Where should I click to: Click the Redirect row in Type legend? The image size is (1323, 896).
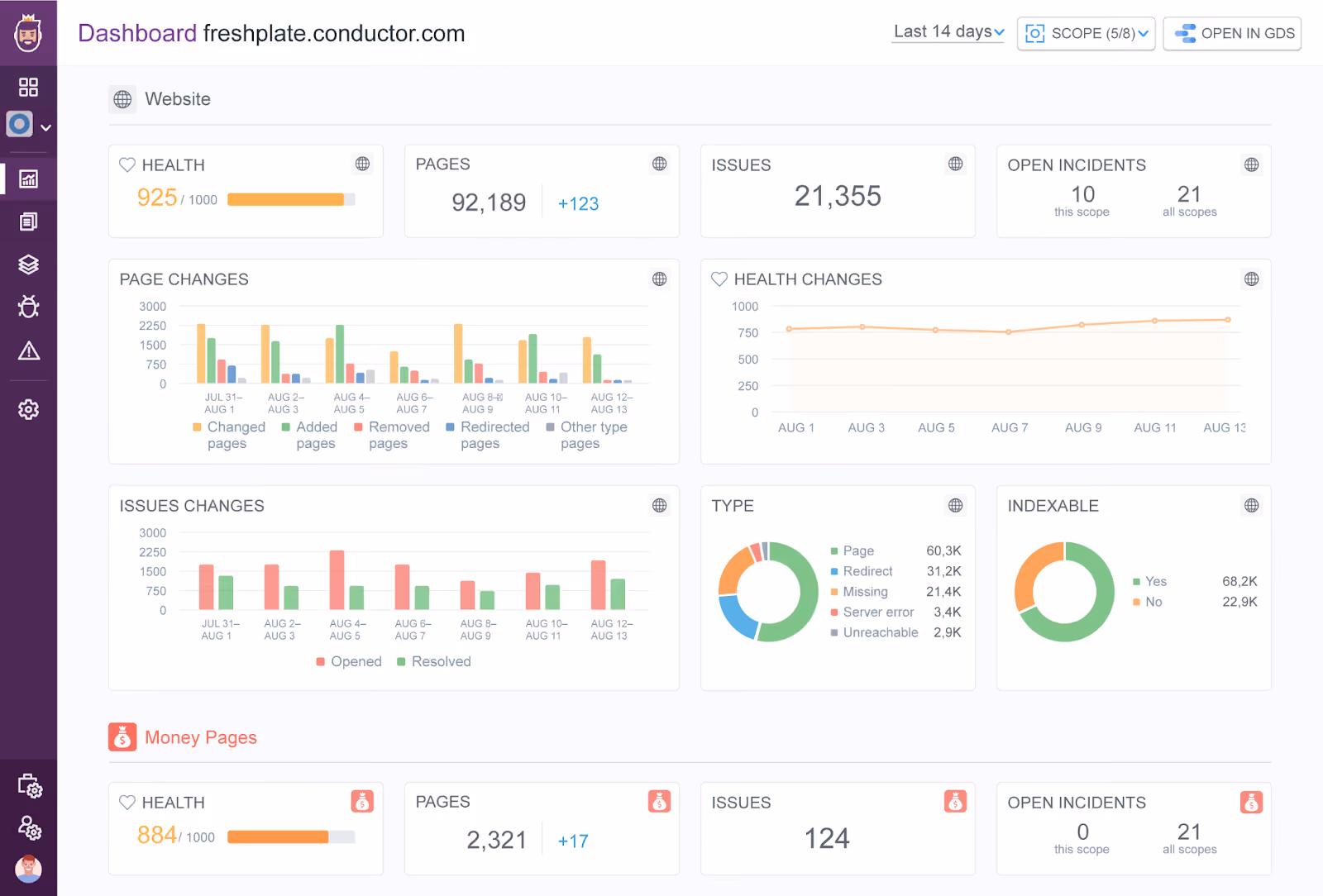pyautogui.click(x=896, y=571)
